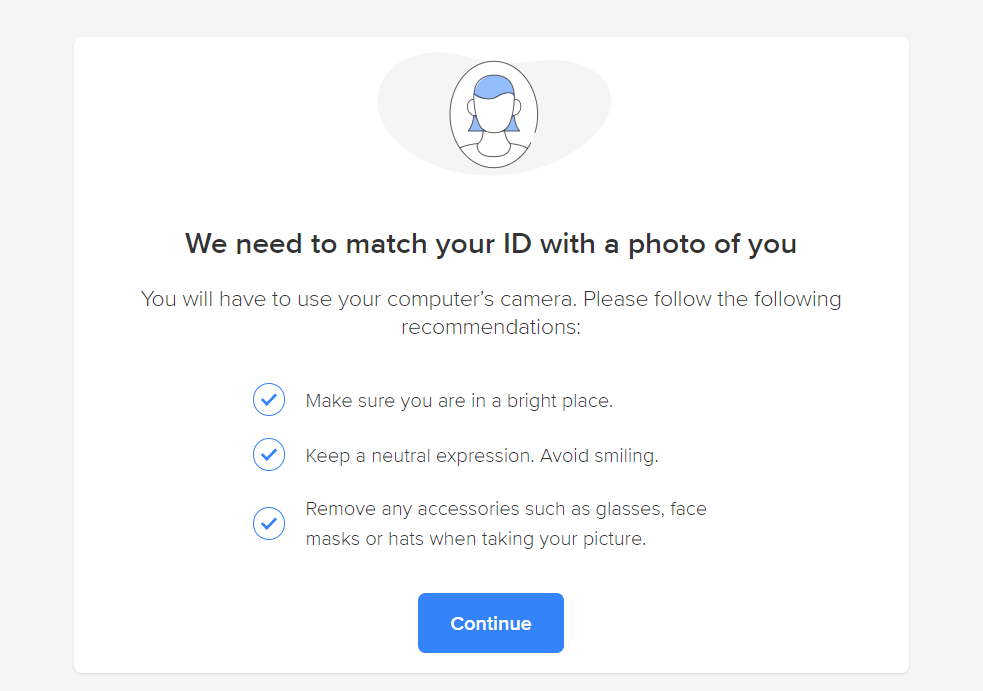Click the avatar's shoulders and collar
Image resolution: width=983 pixels, height=691 pixels.
(x=494, y=153)
